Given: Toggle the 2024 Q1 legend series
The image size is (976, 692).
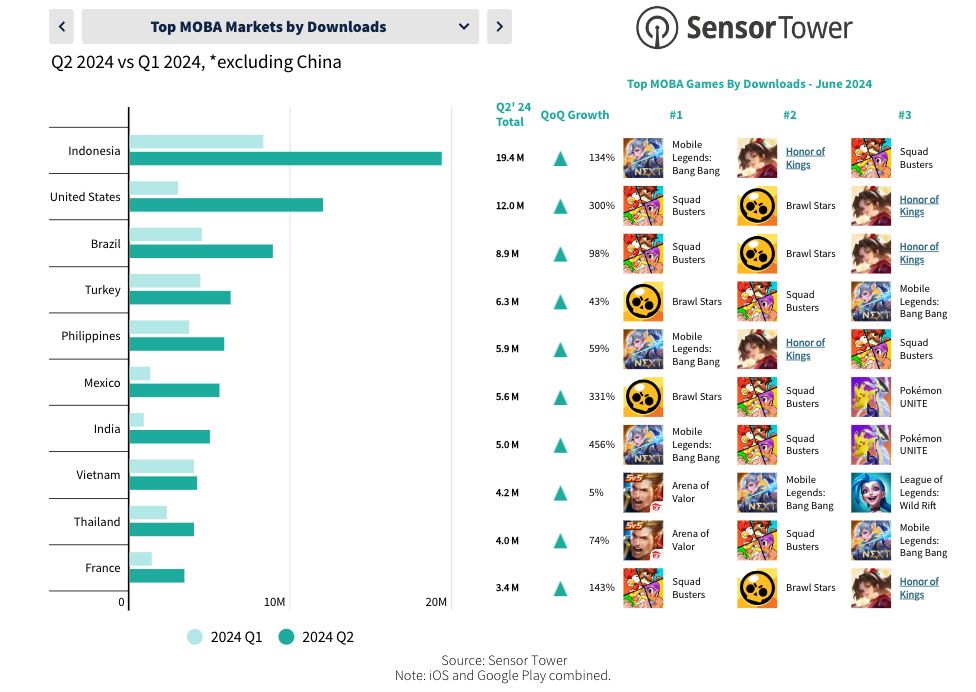Looking at the screenshot, I should (225, 637).
